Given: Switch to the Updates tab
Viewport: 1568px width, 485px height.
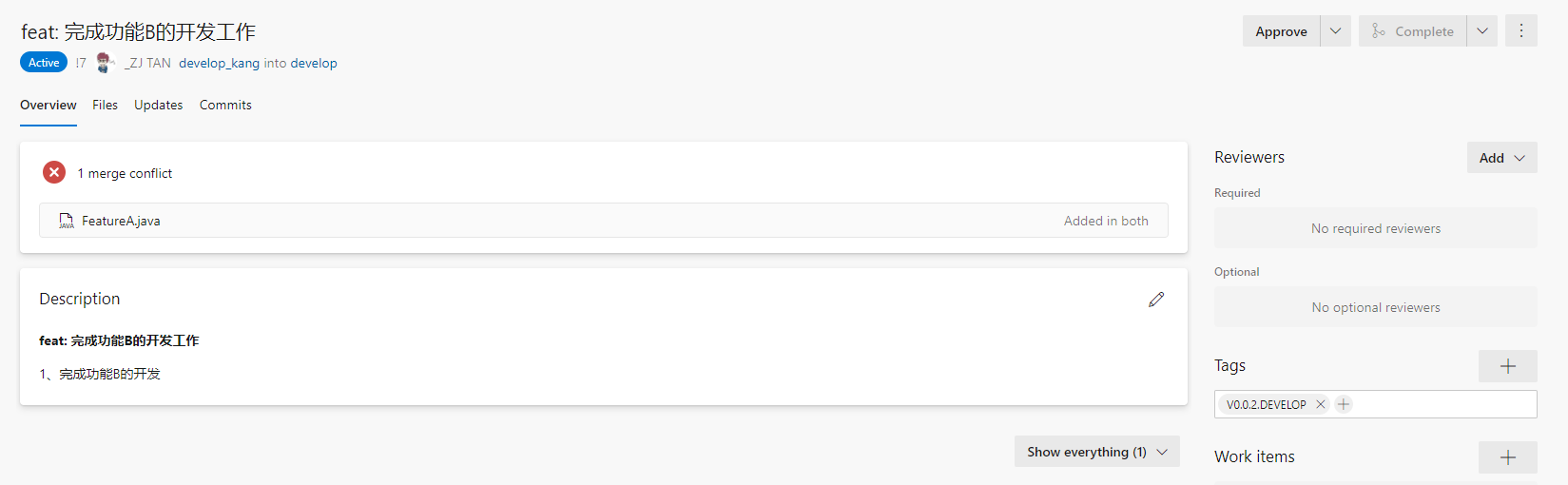Looking at the screenshot, I should (158, 105).
